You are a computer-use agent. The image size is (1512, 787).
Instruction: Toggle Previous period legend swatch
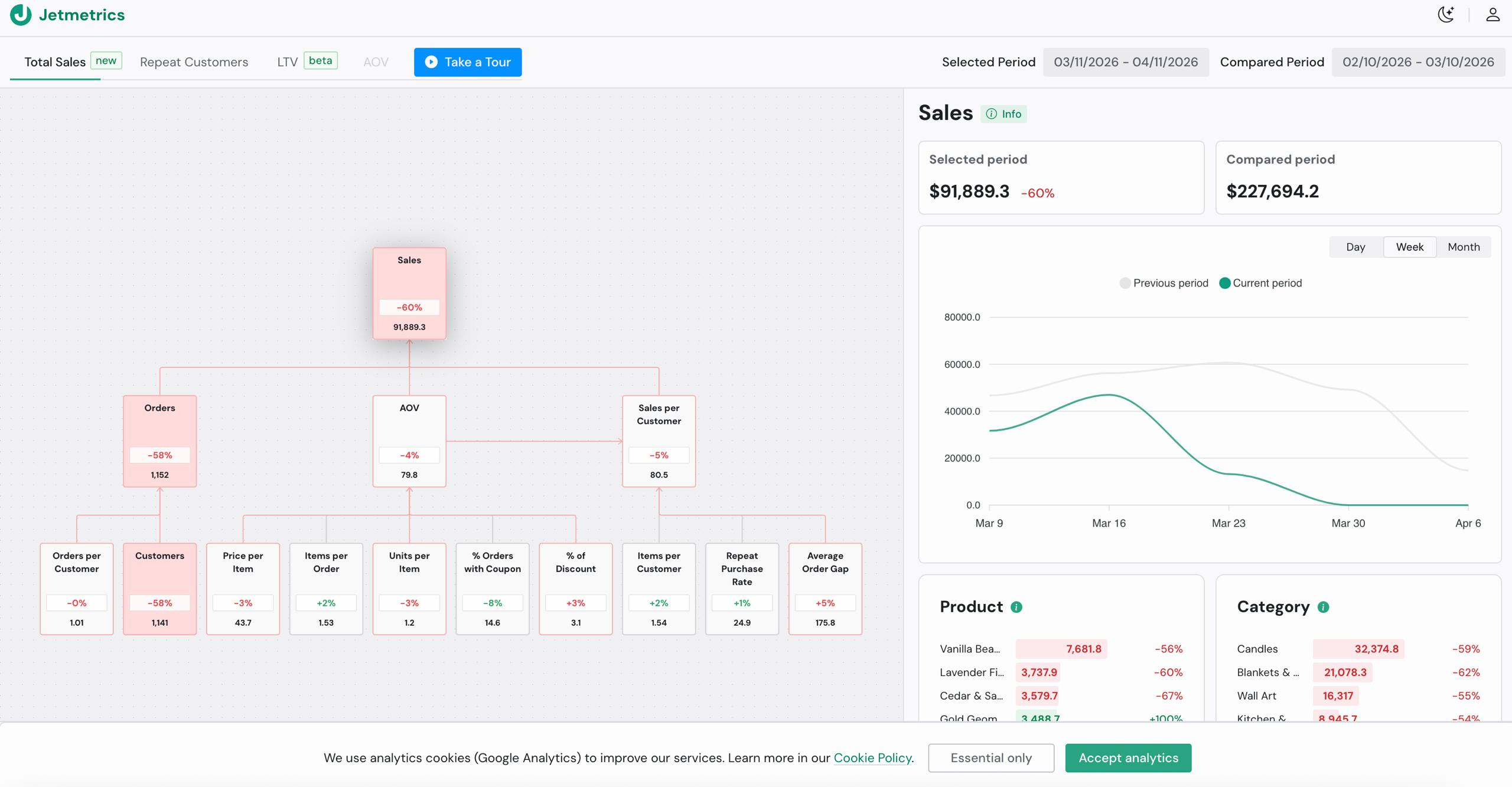pos(1125,283)
